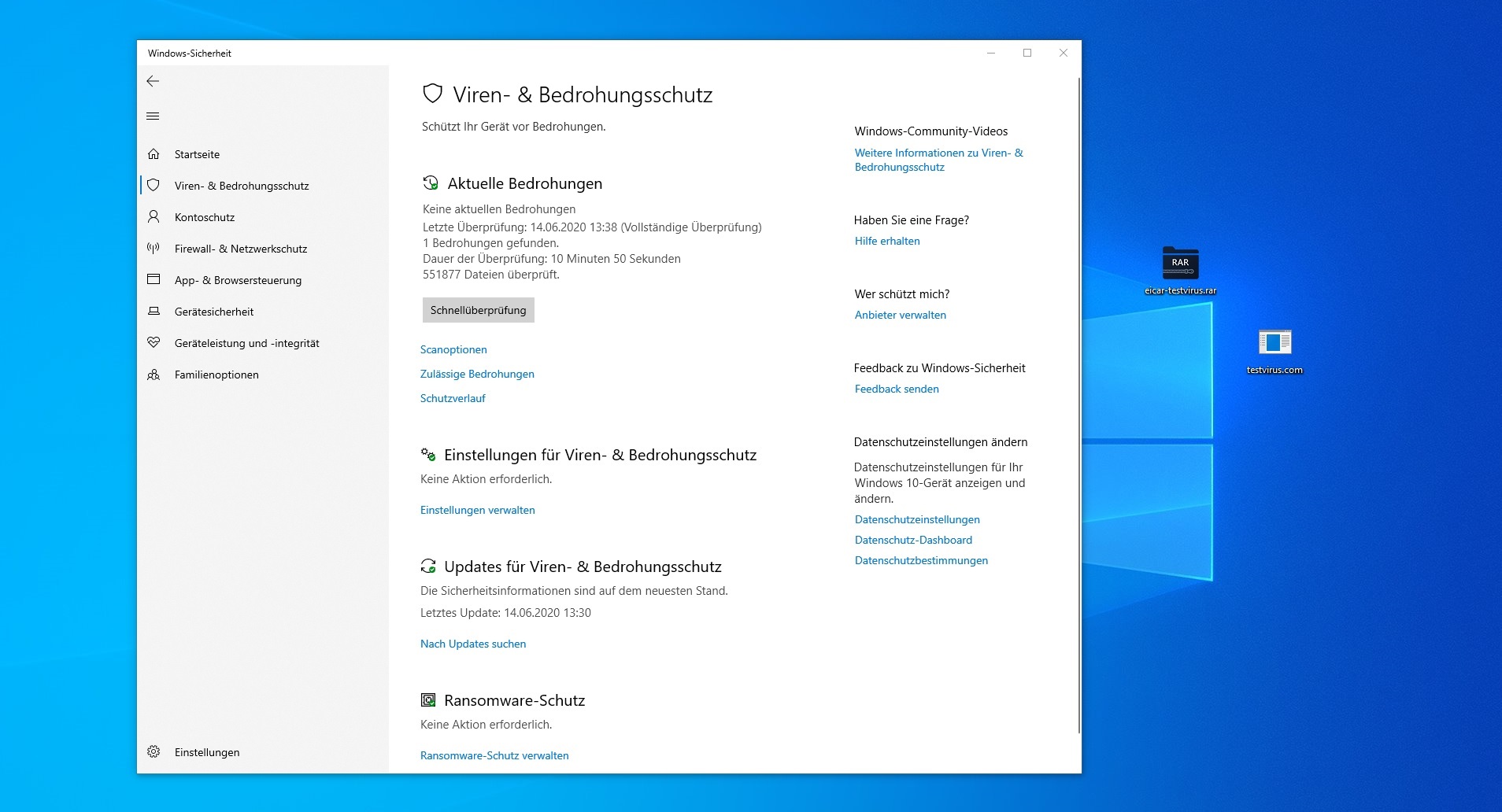Click the Gerätesicherheit laptop icon
The height and width of the screenshot is (812, 1502).
[x=154, y=311]
